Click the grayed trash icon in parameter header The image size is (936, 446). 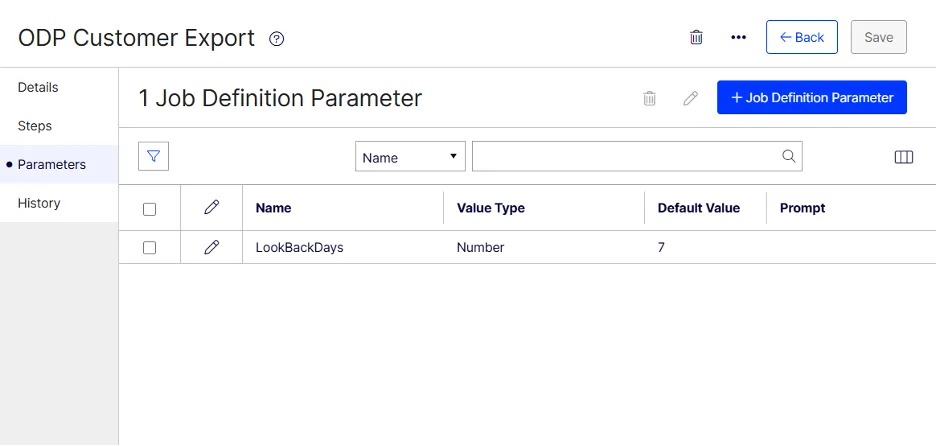[649, 98]
